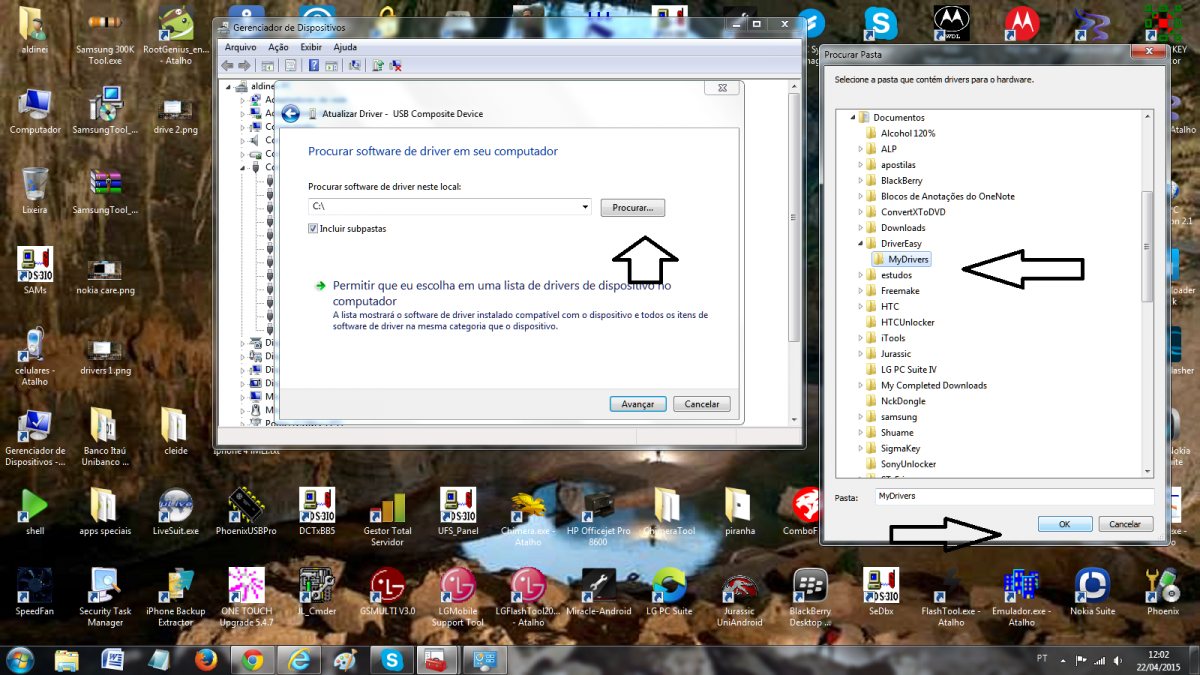Open Word from the taskbar

(113, 660)
